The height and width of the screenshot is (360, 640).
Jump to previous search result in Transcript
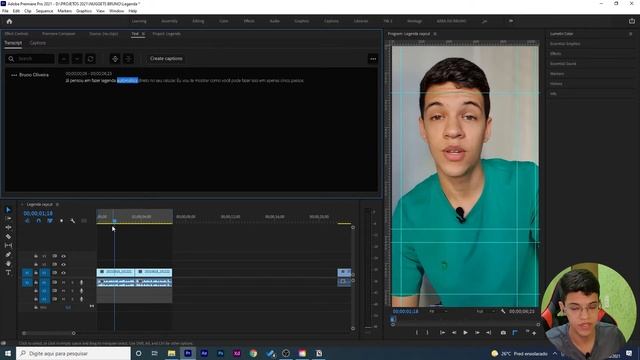(x=64, y=59)
